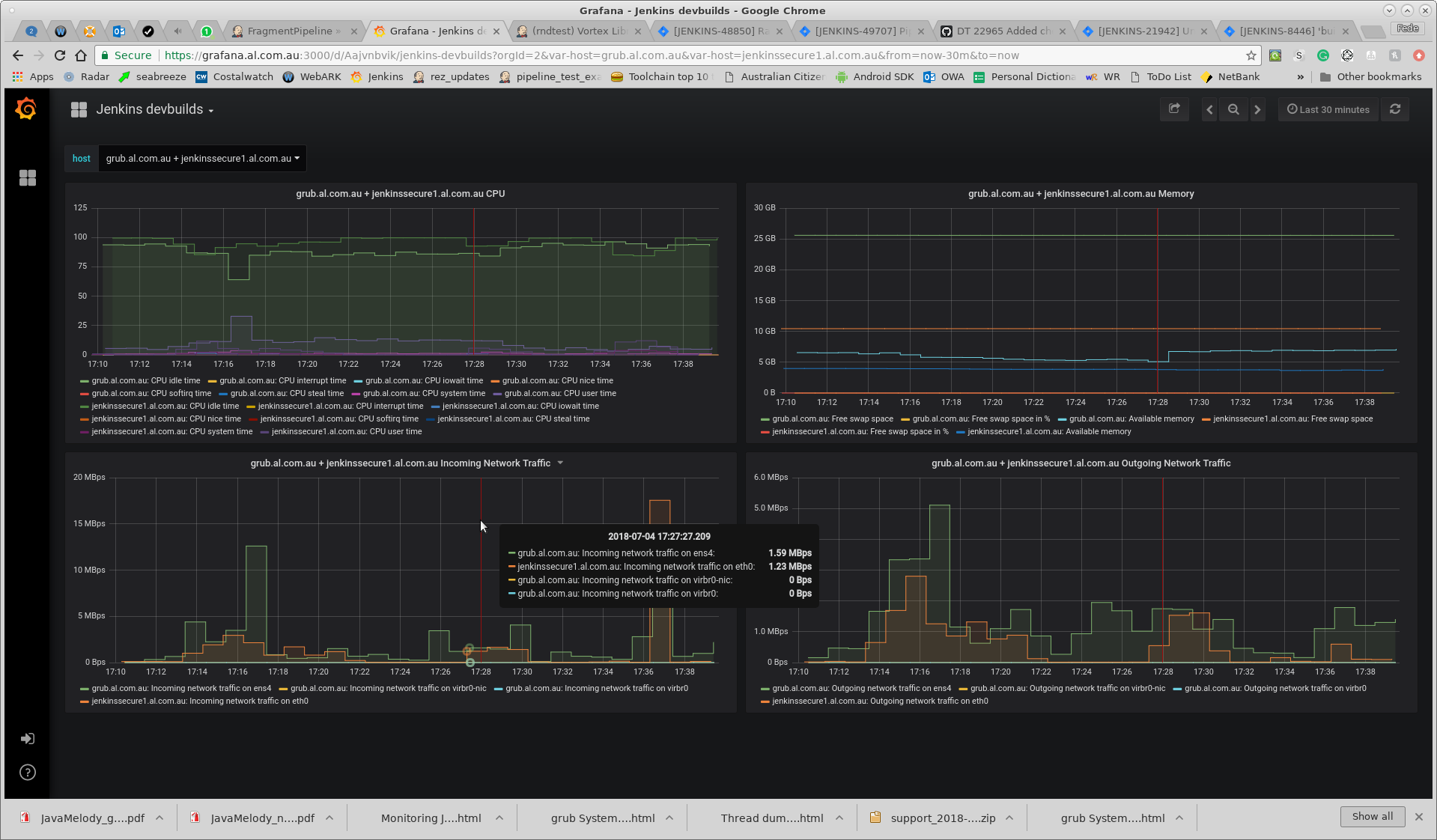This screenshot has height=840, width=1437.
Task: Shift time range forward with right arrow
Action: click(x=1257, y=109)
